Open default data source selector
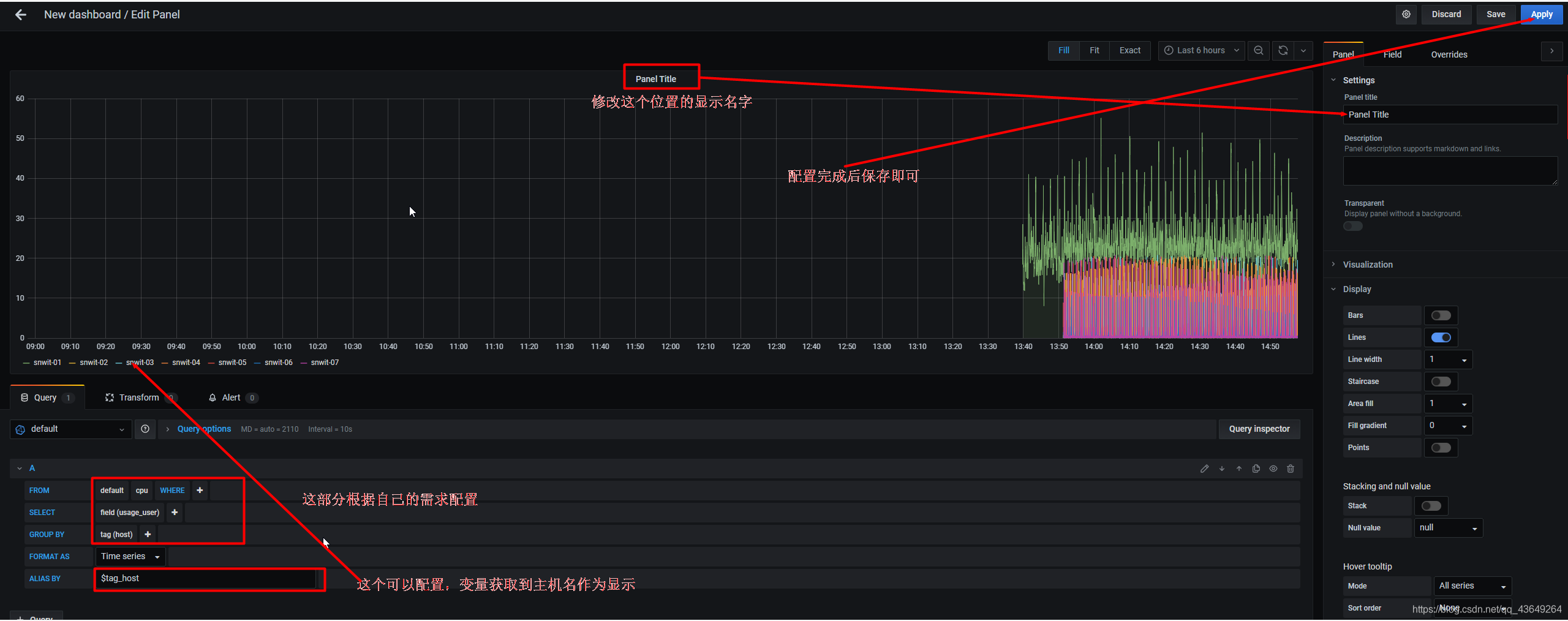Viewport: 1568px width, 621px height. coord(71,429)
